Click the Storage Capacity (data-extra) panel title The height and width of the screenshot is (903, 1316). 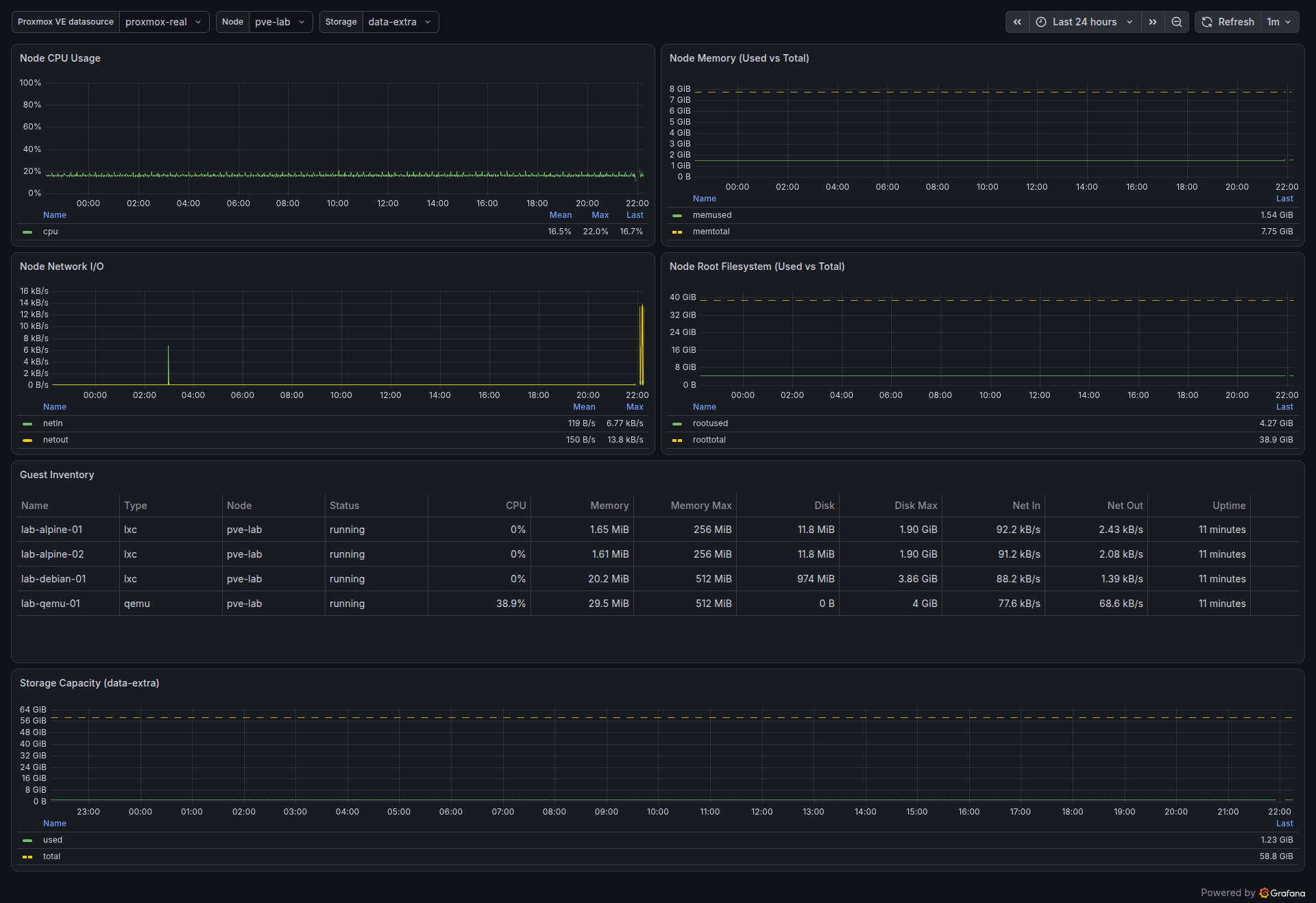coord(89,683)
